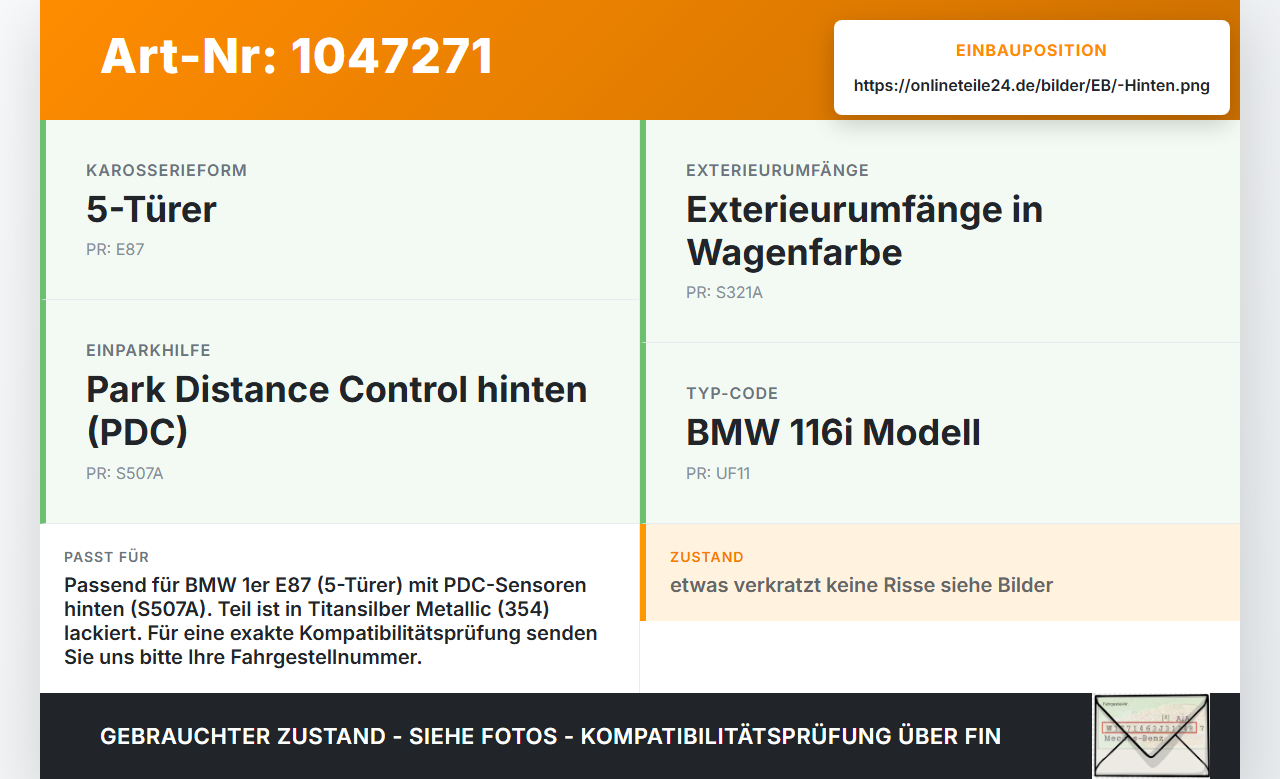The width and height of the screenshot is (1280, 779).
Task: Click the footer GEBRAUCHTER ZUSTAND banner text
Action: (550, 737)
